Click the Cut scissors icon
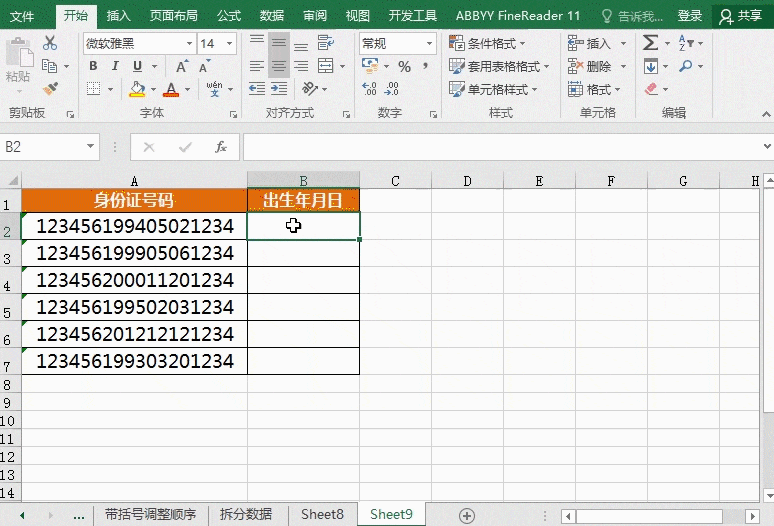 click(x=49, y=43)
